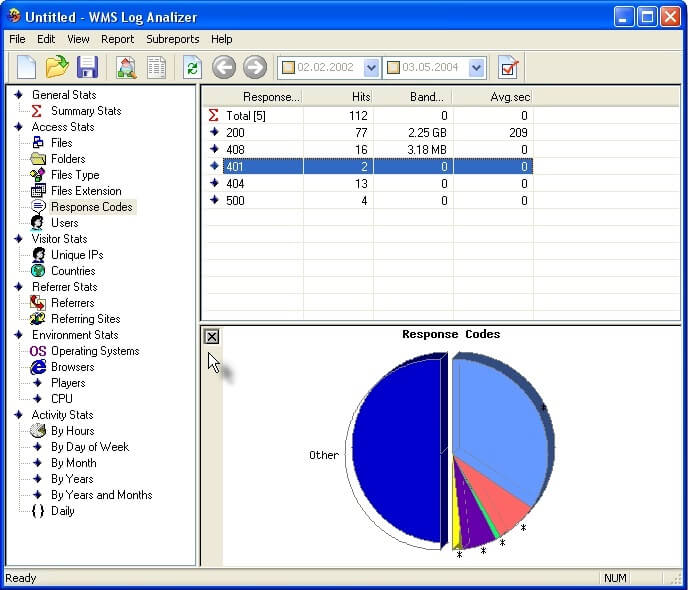The image size is (688, 590).
Task: Click the Forward arrow button
Action: (x=255, y=67)
